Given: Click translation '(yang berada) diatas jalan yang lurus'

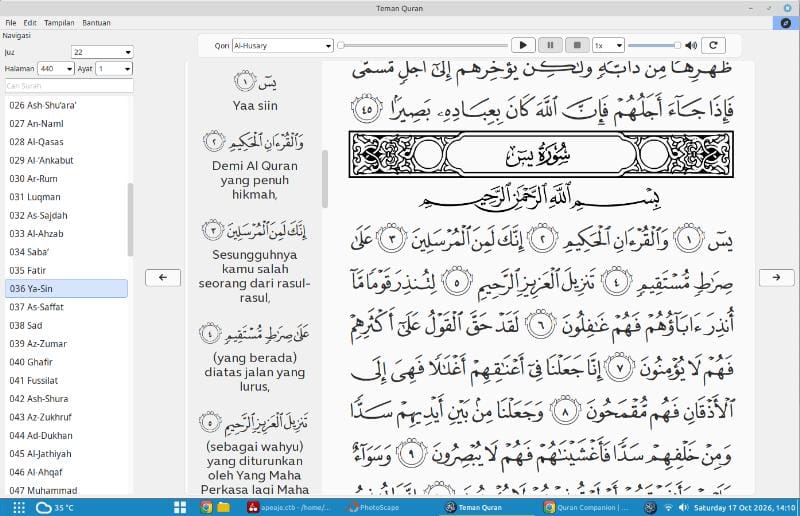Looking at the screenshot, I should tap(255, 372).
